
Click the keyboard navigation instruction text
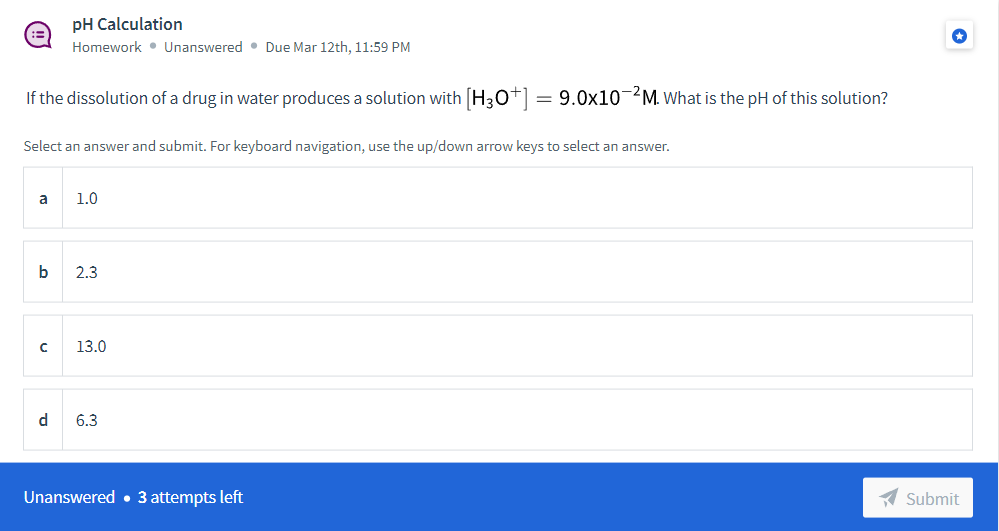click(x=347, y=147)
